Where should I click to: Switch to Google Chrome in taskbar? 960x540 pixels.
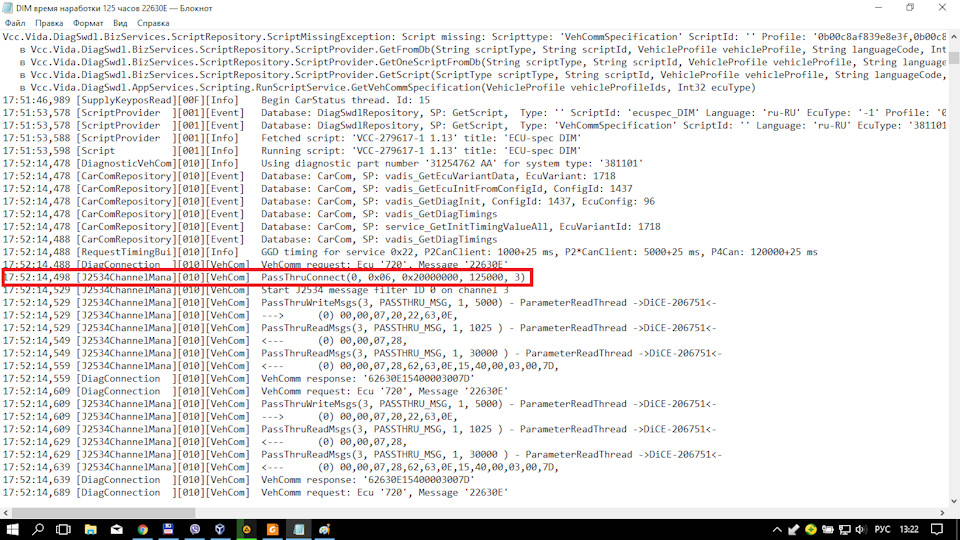pos(143,528)
